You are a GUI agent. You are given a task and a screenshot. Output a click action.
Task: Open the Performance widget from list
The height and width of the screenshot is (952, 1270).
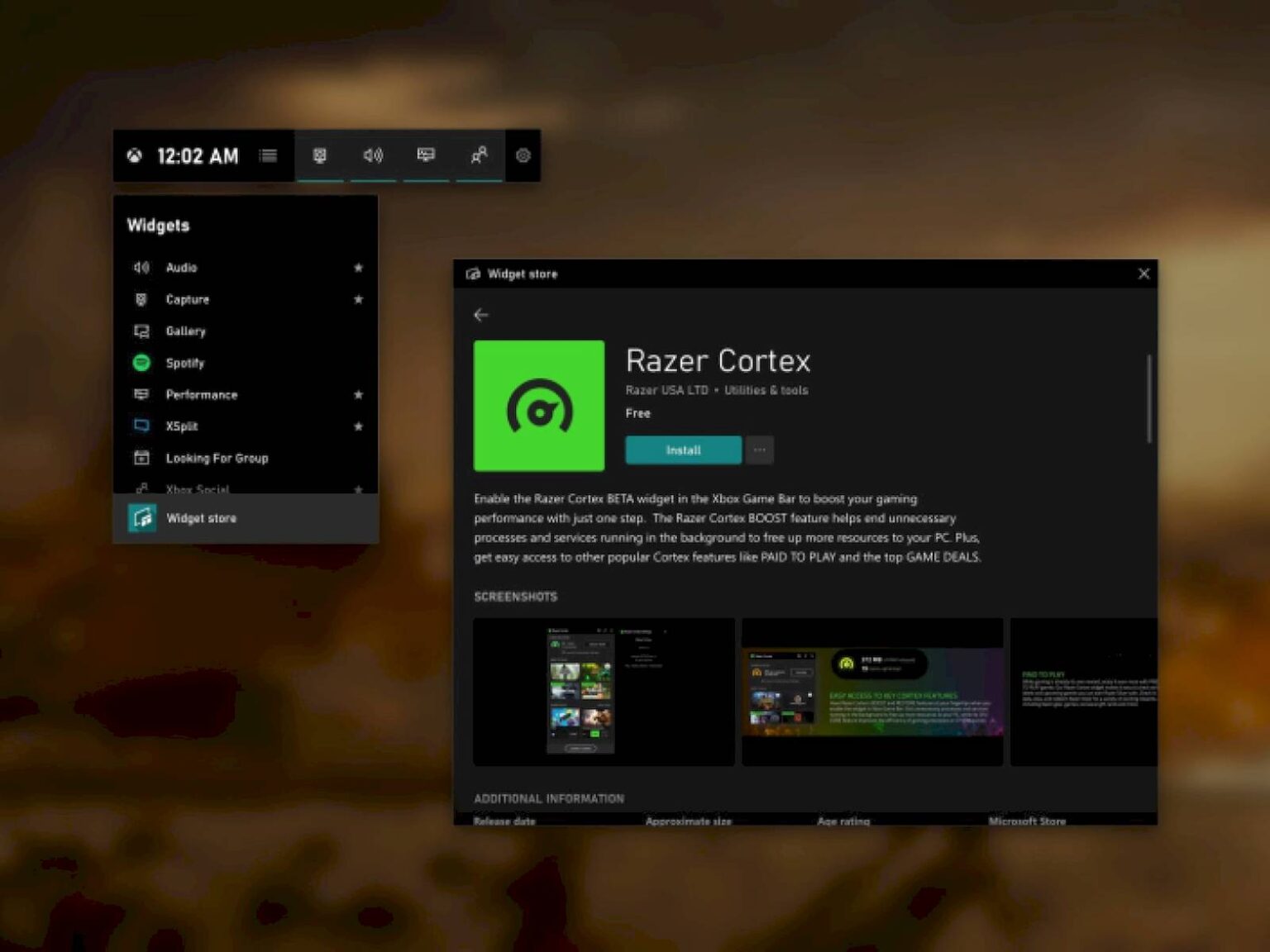pos(246,394)
